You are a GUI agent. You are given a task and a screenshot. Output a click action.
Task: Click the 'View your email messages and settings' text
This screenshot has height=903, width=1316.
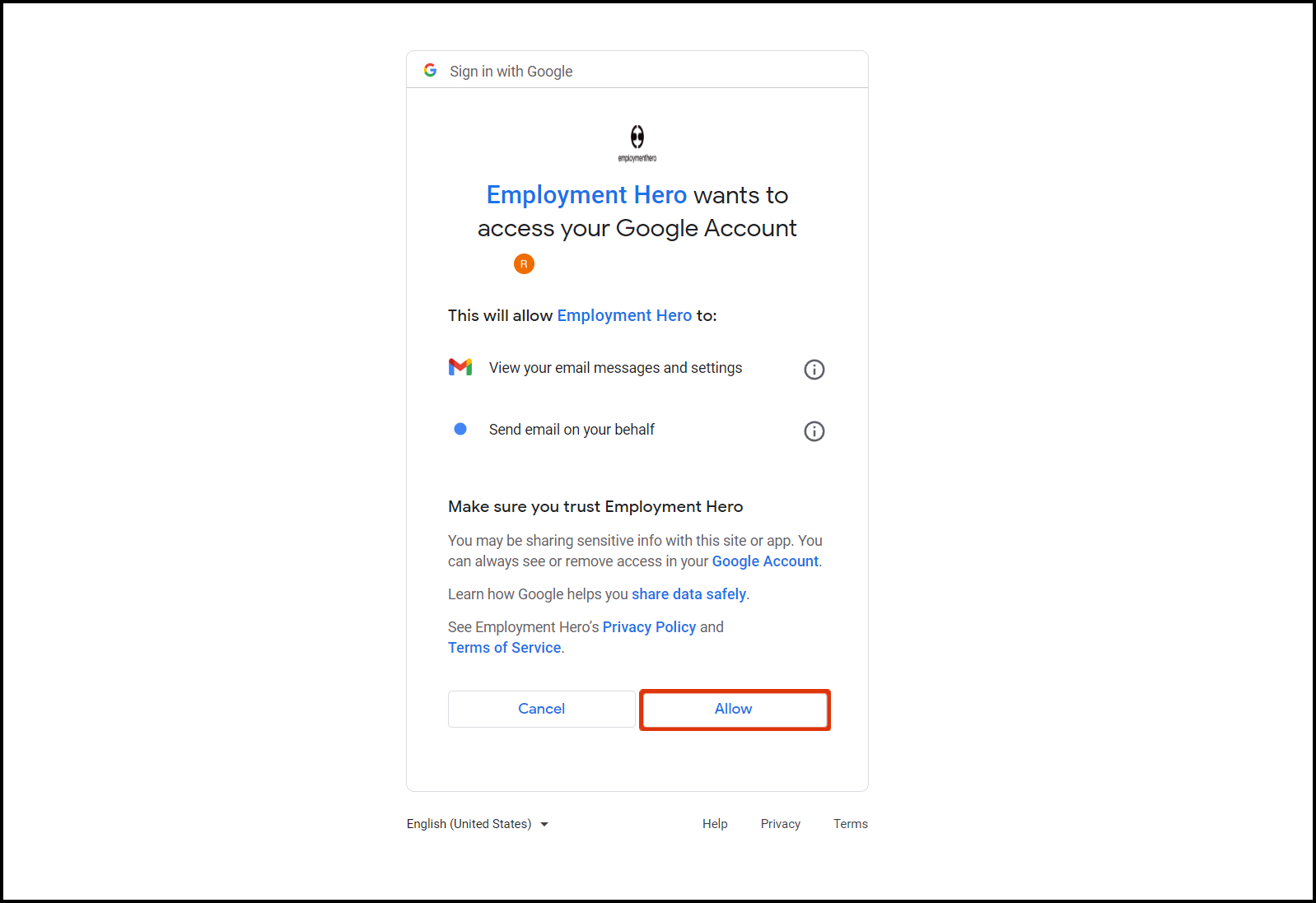[x=615, y=368]
